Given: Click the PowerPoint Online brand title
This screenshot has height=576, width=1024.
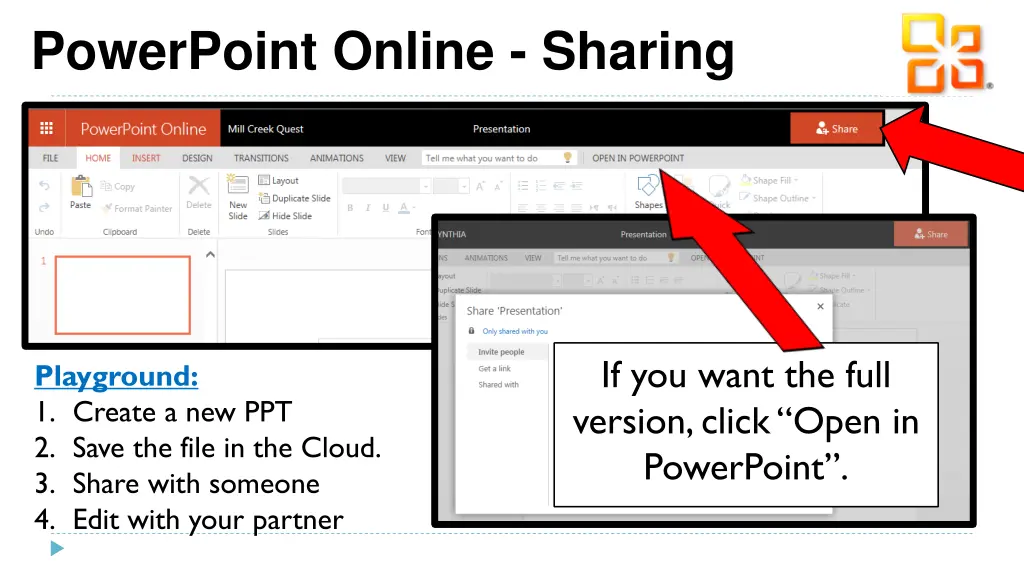Looking at the screenshot, I should (143, 129).
